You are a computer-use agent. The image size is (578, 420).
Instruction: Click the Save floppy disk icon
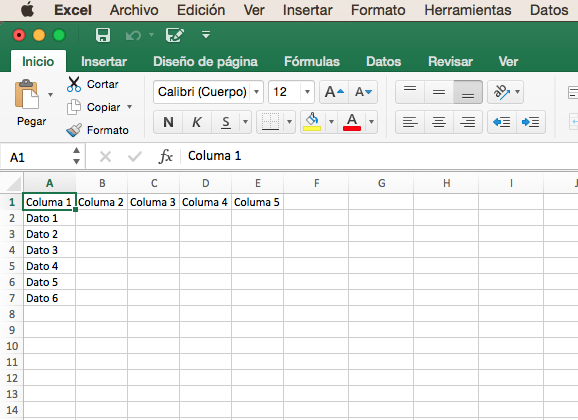(x=103, y=35)
